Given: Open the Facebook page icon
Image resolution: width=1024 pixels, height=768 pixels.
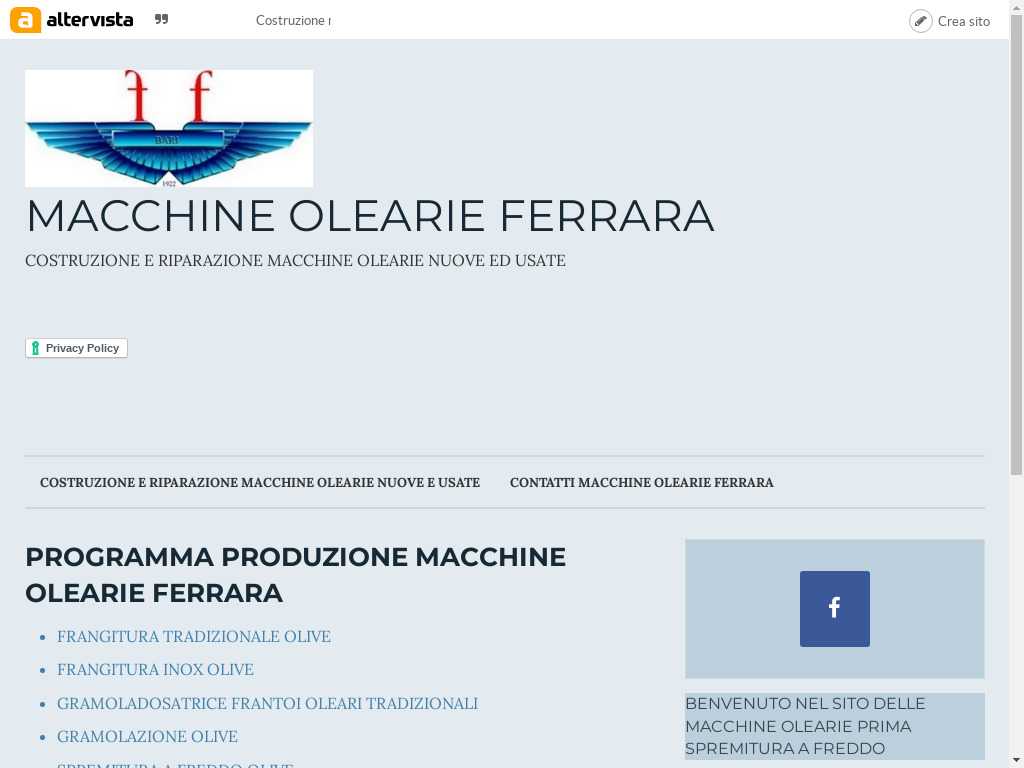Looking at the screenshot, I should point(834,609).
